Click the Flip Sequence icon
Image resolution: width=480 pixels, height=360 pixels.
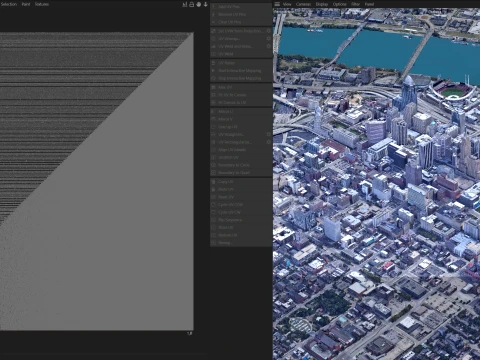pos(213,220)
